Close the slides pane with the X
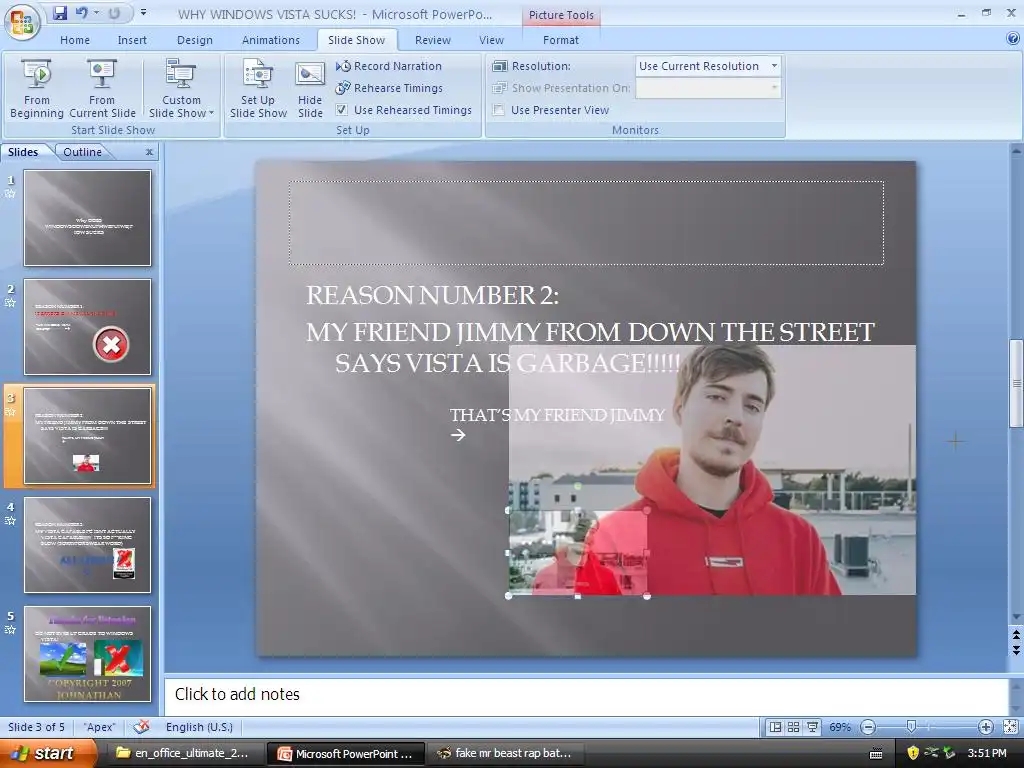 pyautogui.click(x=150, y=152)
